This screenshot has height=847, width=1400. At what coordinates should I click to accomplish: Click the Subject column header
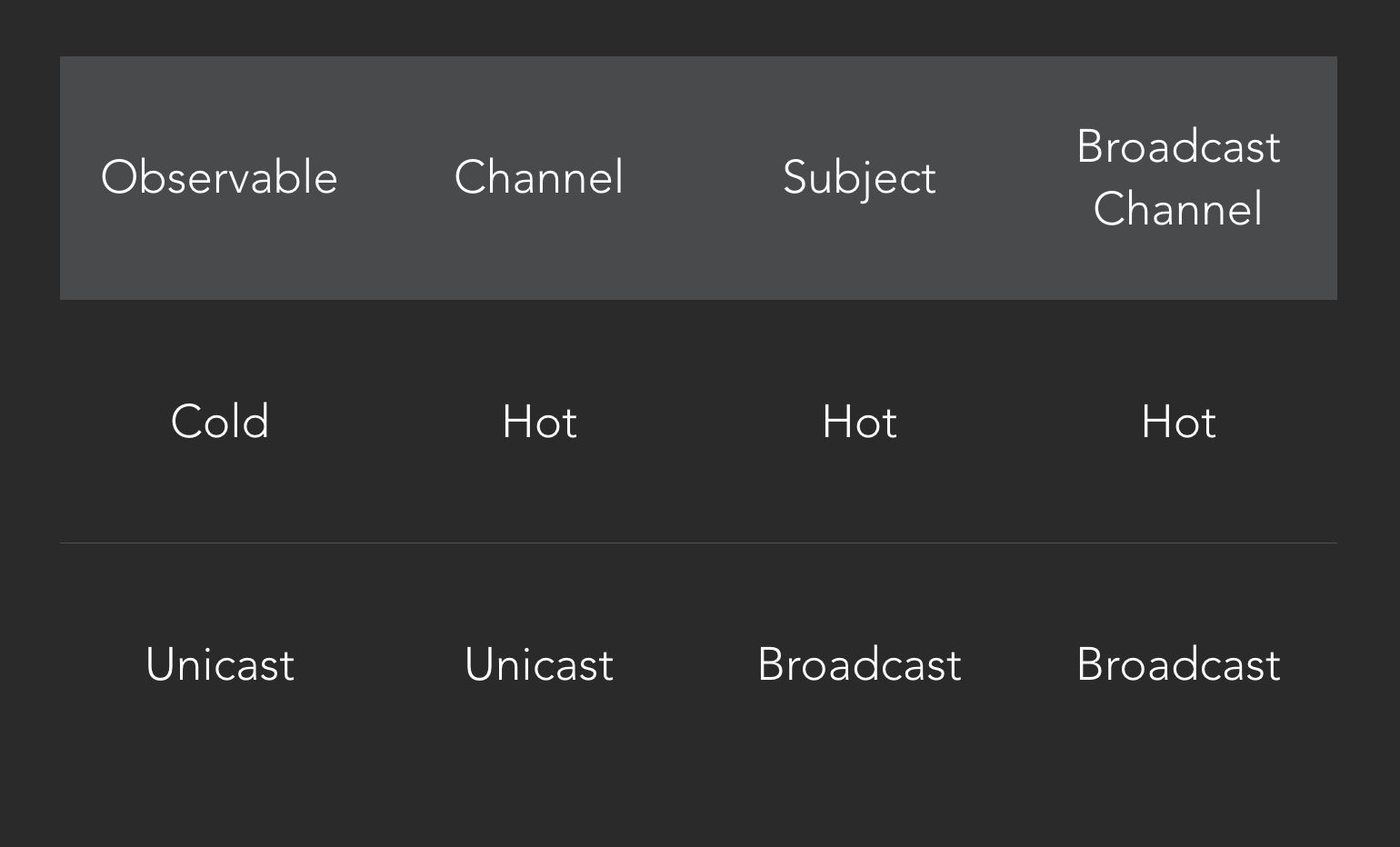(859, 177)
